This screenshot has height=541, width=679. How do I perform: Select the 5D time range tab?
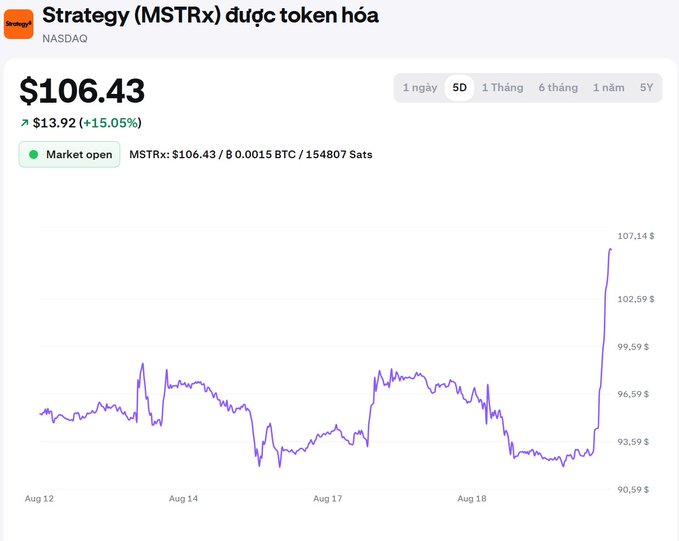point(459,87)
